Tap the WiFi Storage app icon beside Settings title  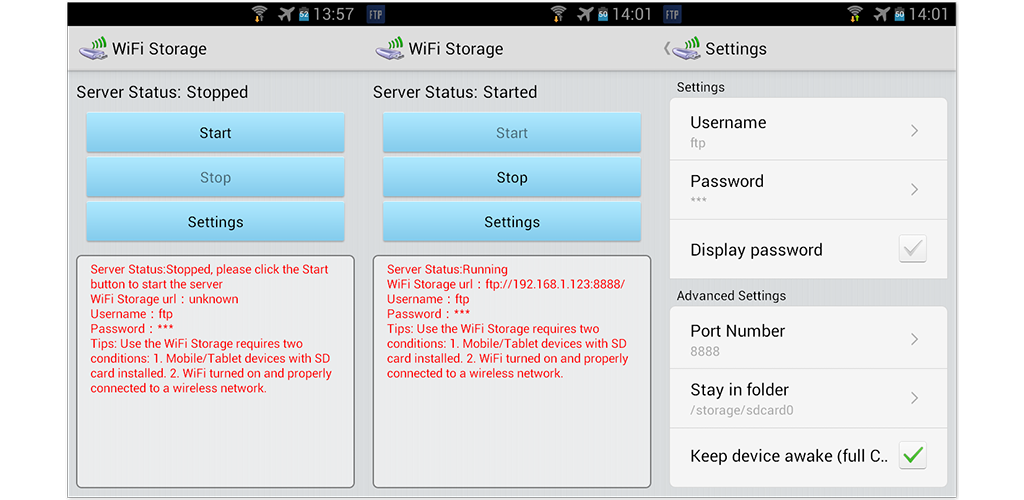(x=686, y=48)
